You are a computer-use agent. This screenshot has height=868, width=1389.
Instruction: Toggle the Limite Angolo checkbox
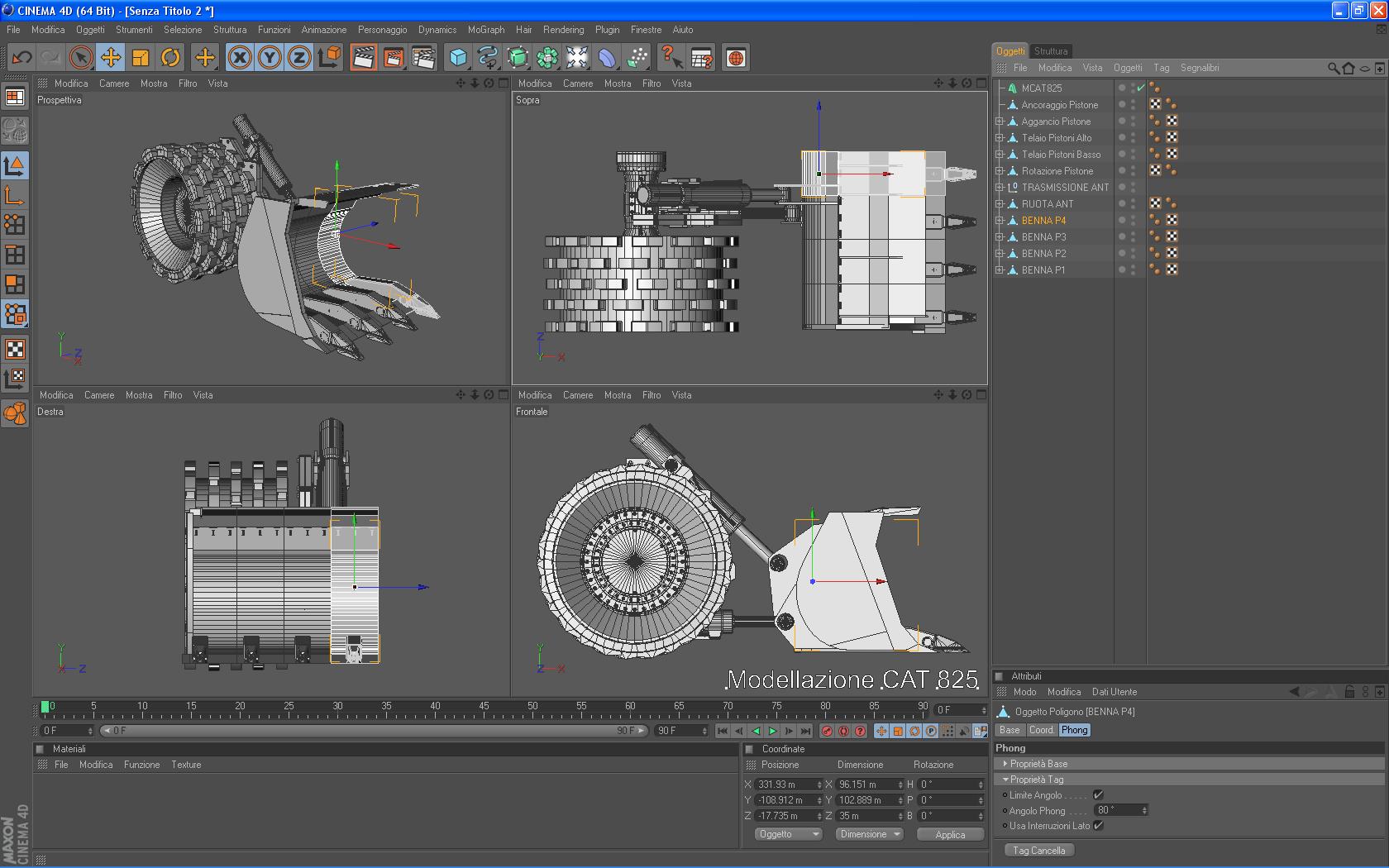pyautogui.click(x=1098, y=795)
